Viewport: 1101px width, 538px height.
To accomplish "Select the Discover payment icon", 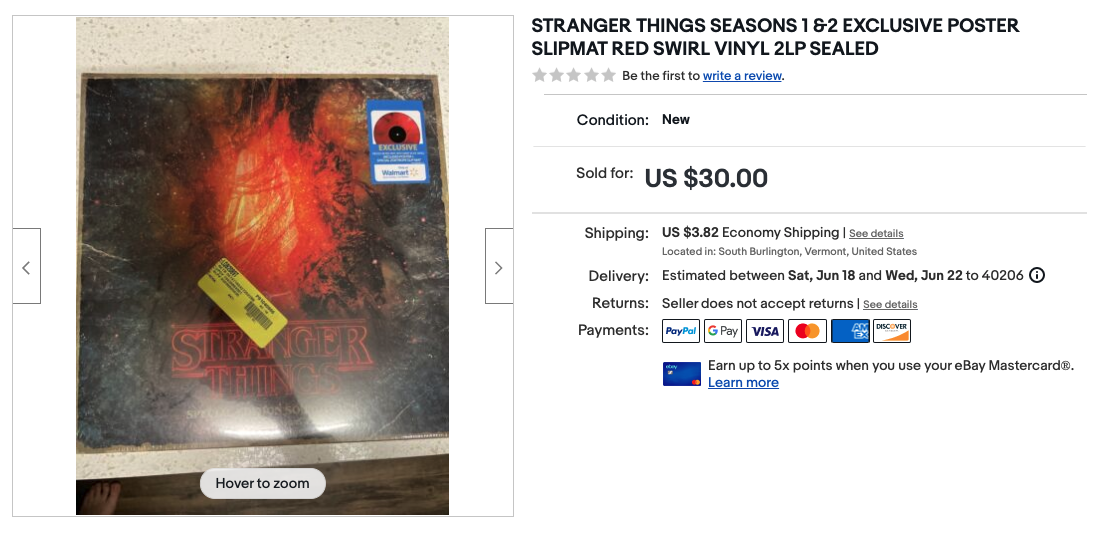I will [x=892, y=331].
